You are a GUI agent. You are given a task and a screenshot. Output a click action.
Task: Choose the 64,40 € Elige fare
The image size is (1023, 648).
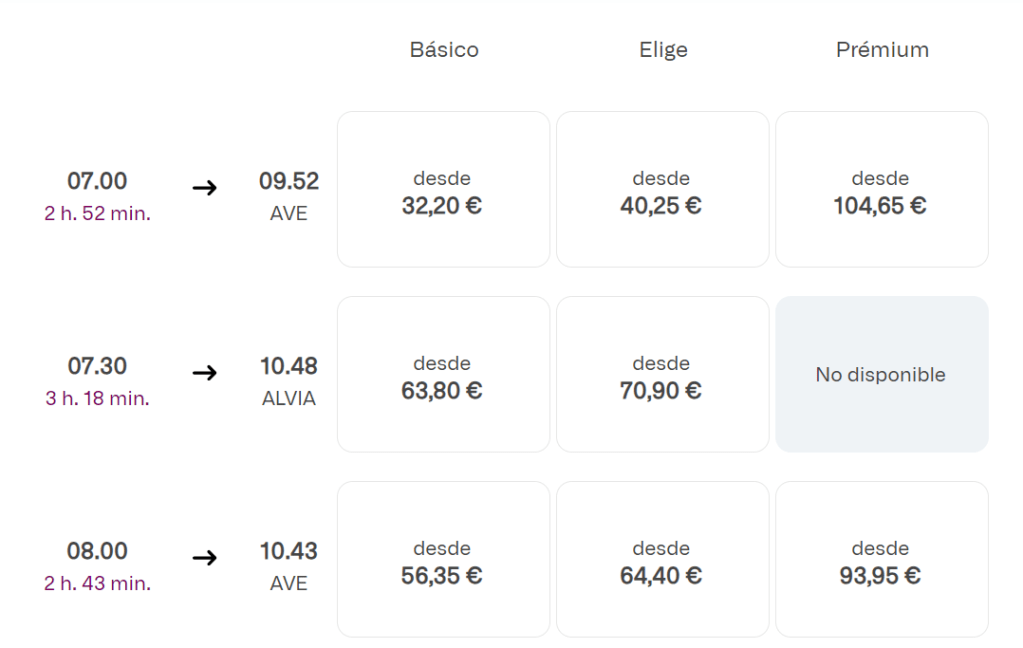662,560
